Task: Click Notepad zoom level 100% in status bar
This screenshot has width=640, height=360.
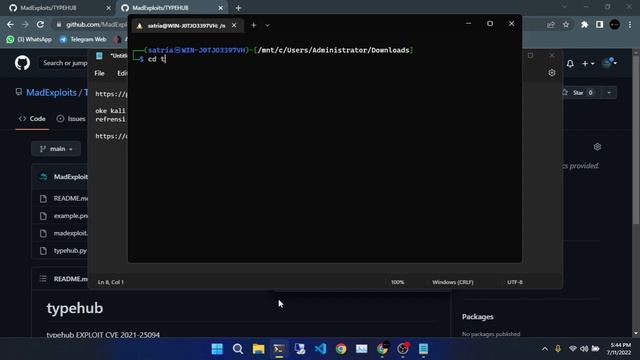Action: coord(398,282)
